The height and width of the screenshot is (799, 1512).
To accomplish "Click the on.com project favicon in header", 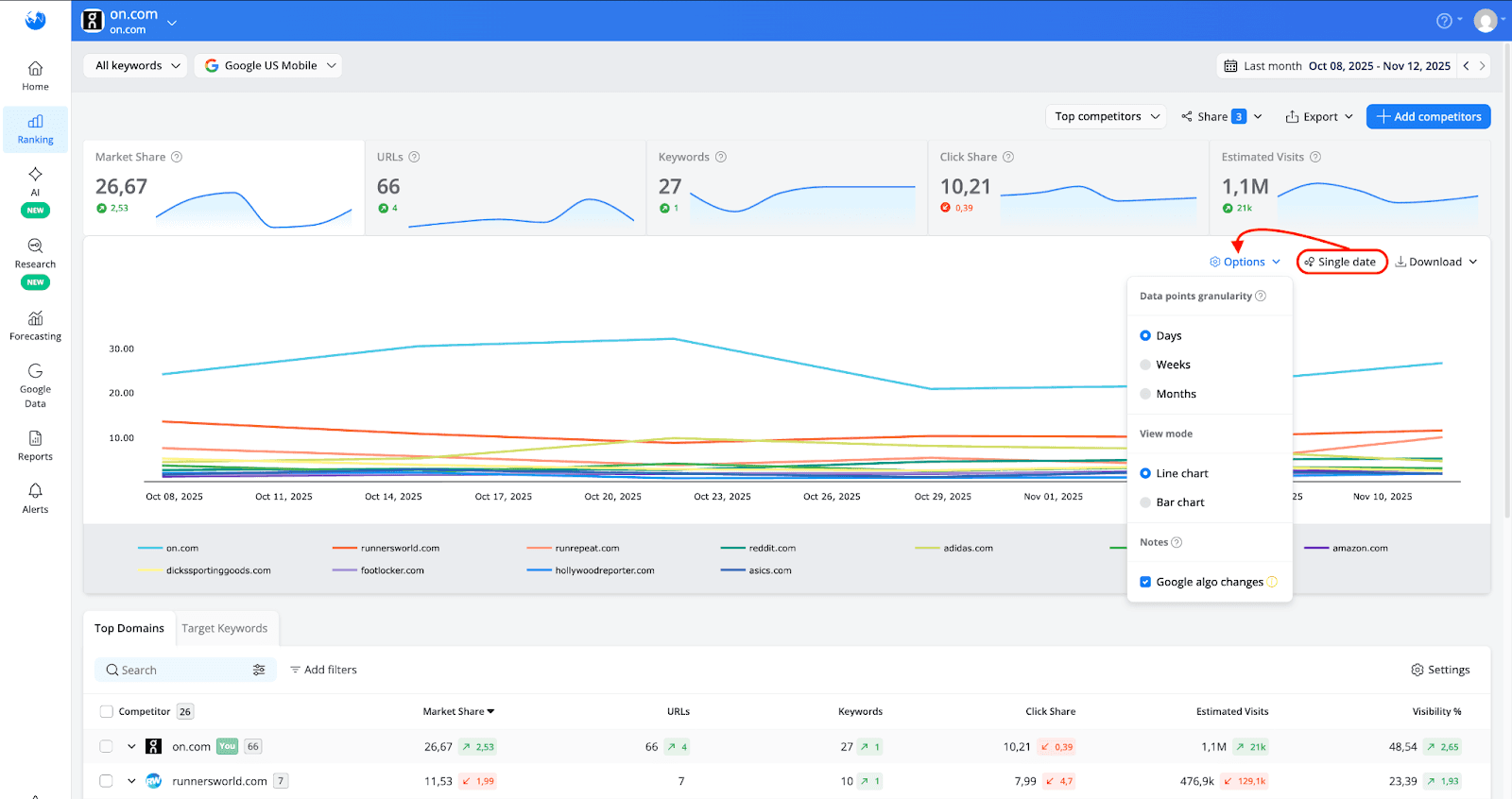I will [93, 21].
